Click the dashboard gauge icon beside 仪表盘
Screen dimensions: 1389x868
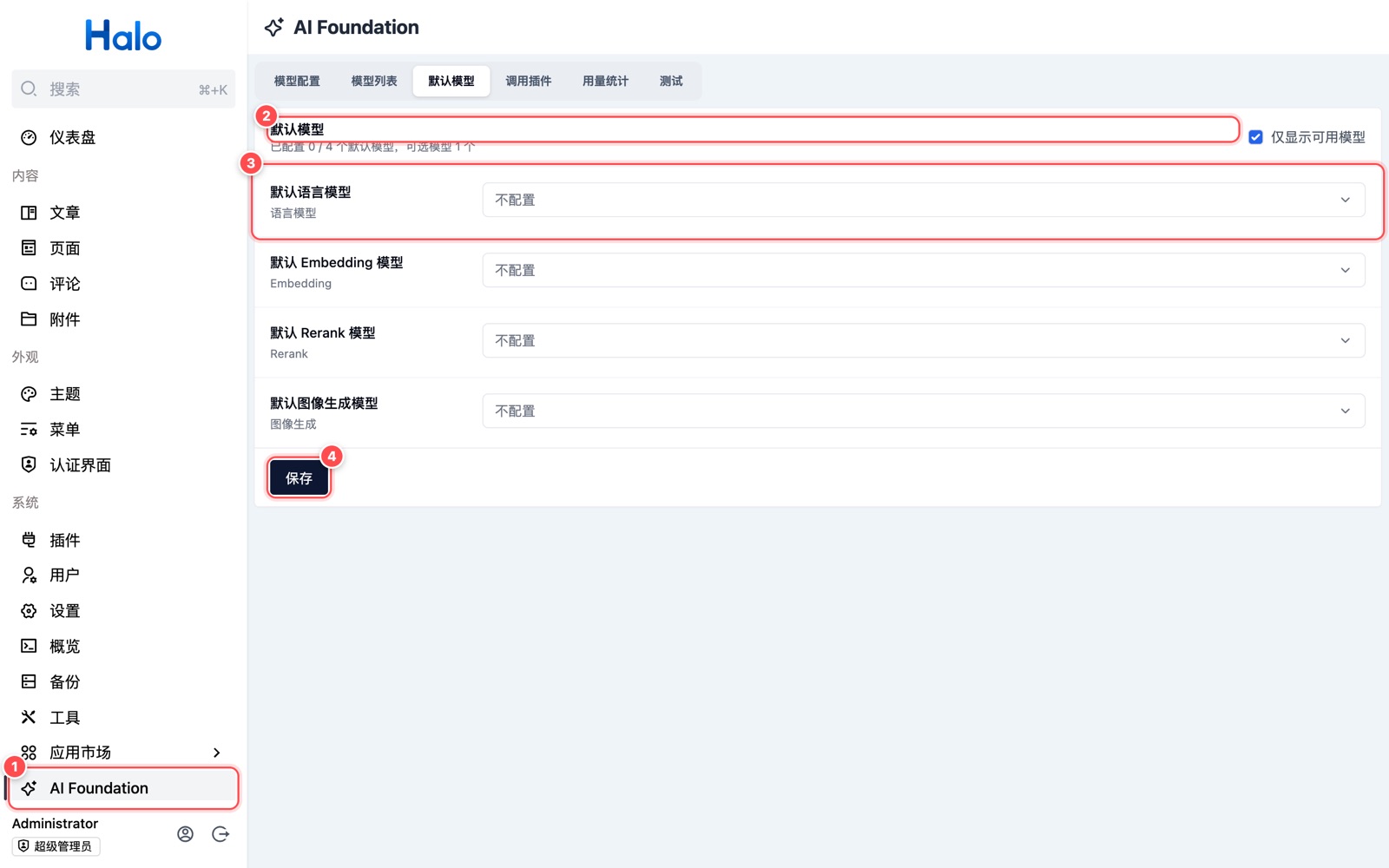click(x=29, y=137)
